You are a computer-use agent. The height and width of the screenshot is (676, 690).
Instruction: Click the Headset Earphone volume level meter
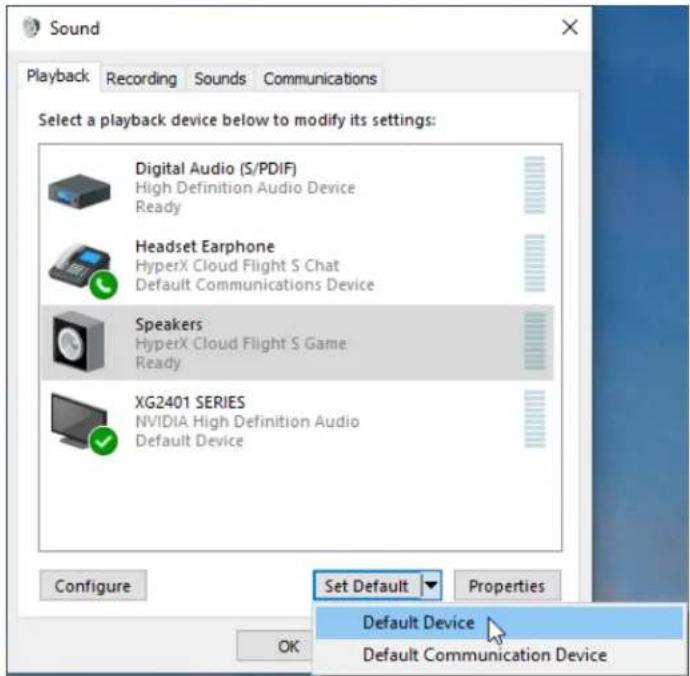[x=535, y=263]
